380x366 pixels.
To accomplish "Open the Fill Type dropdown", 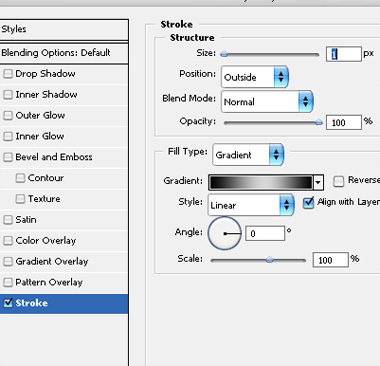I will click(248, 155).
